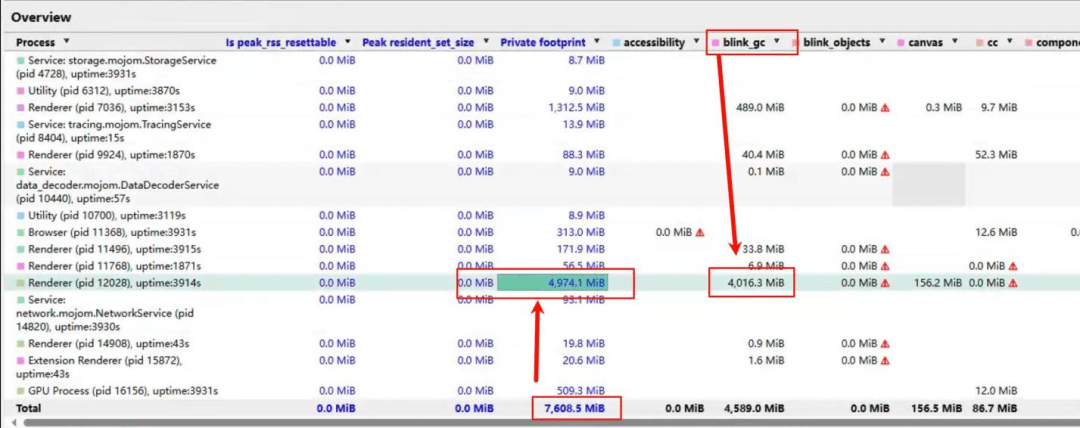Image resolution: width=1080 pixels, height=428 pixels.
Task: Click the 0.3 MiB canvas cell
Action: pyautogui.click(x=944, y=108)
